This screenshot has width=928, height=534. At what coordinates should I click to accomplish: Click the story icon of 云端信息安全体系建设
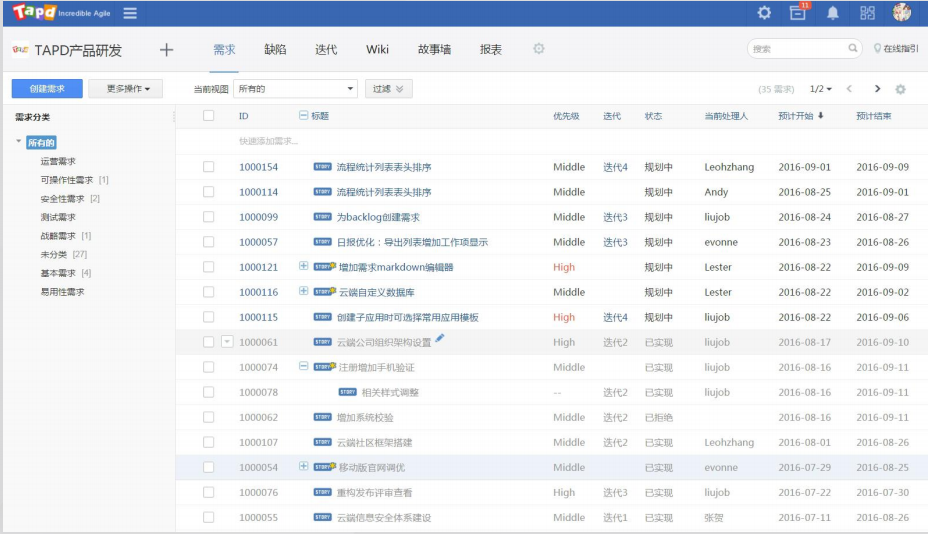pyautogui.click(x=323, y=517)
